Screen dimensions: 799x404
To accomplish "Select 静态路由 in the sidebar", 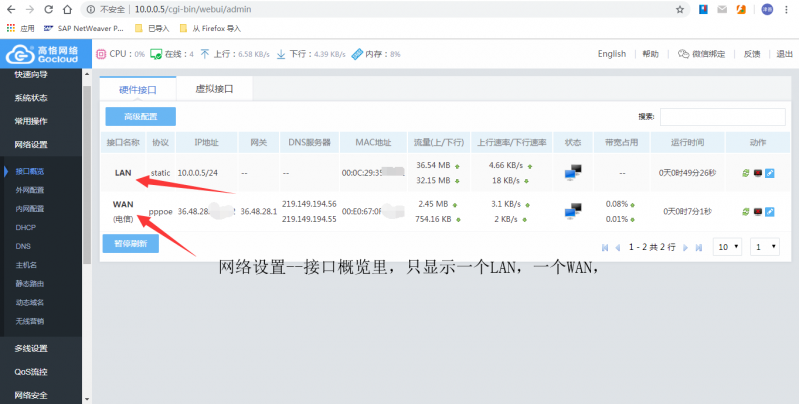I will pyautogui.click(x=30, y=284).
